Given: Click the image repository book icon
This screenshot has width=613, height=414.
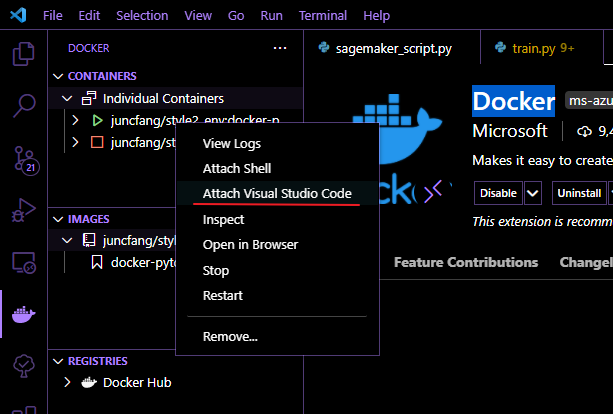Looking at the screenshot, I should click(89, 240).
